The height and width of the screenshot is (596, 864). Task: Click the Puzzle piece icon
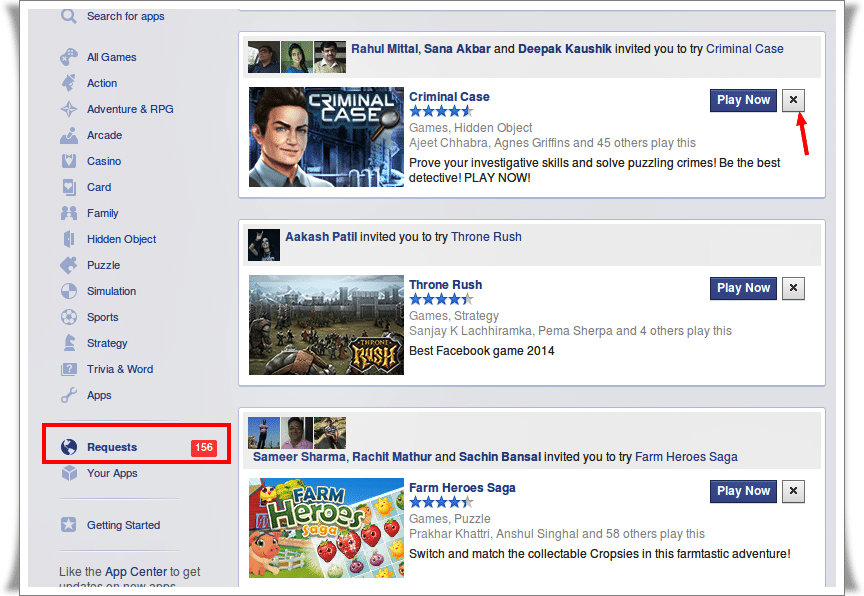(69, 265)
